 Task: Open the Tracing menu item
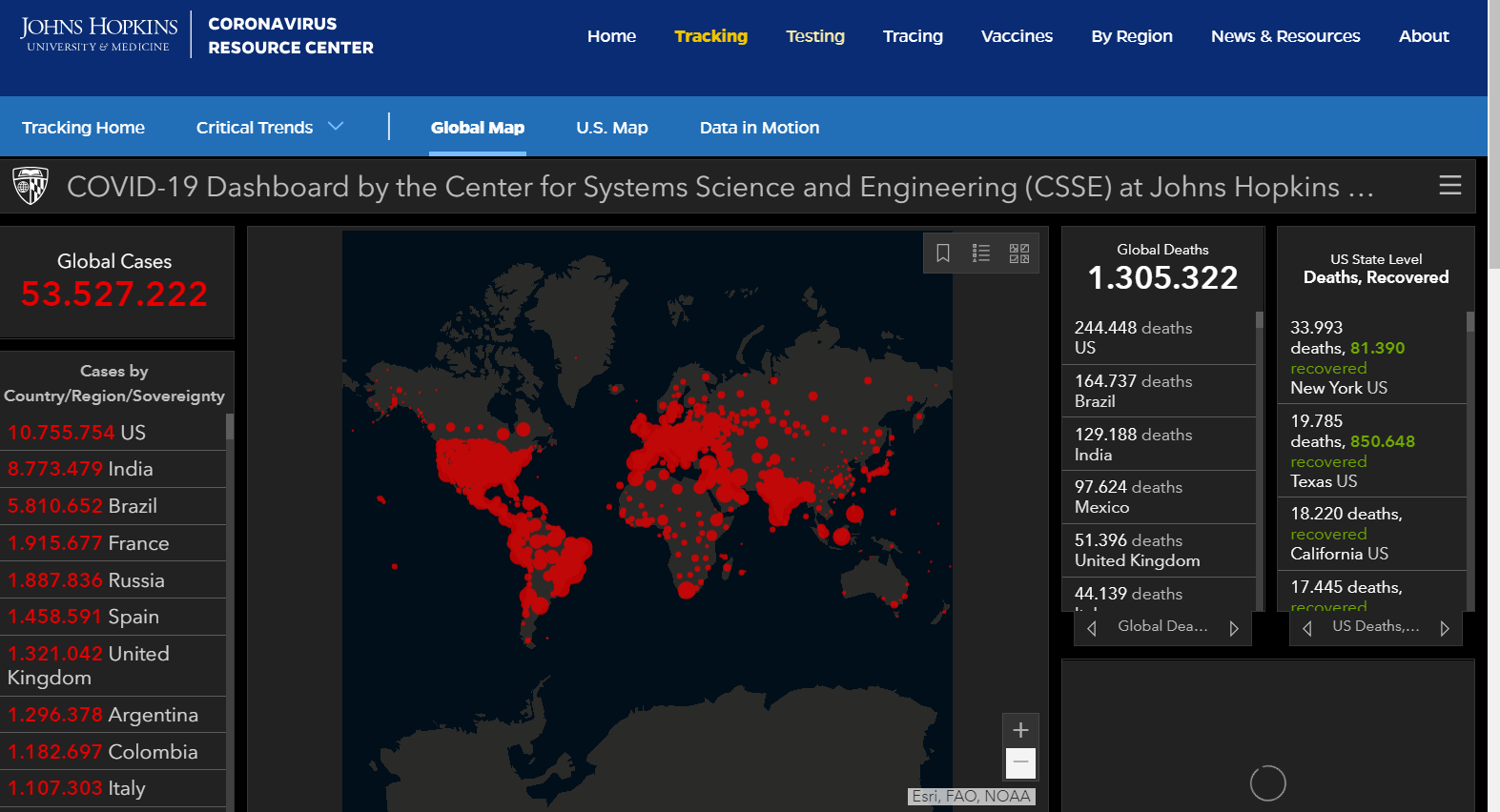[913, 36]
